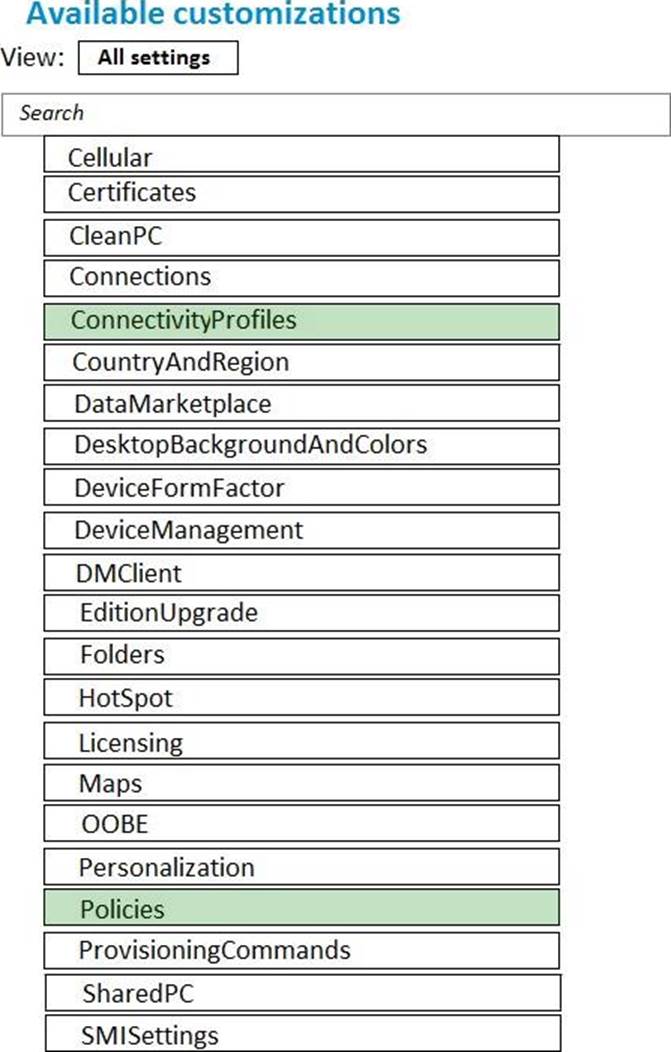
Task: Expand the Cellular settings item
Action: pyautogui.click(x=301, y=157)
